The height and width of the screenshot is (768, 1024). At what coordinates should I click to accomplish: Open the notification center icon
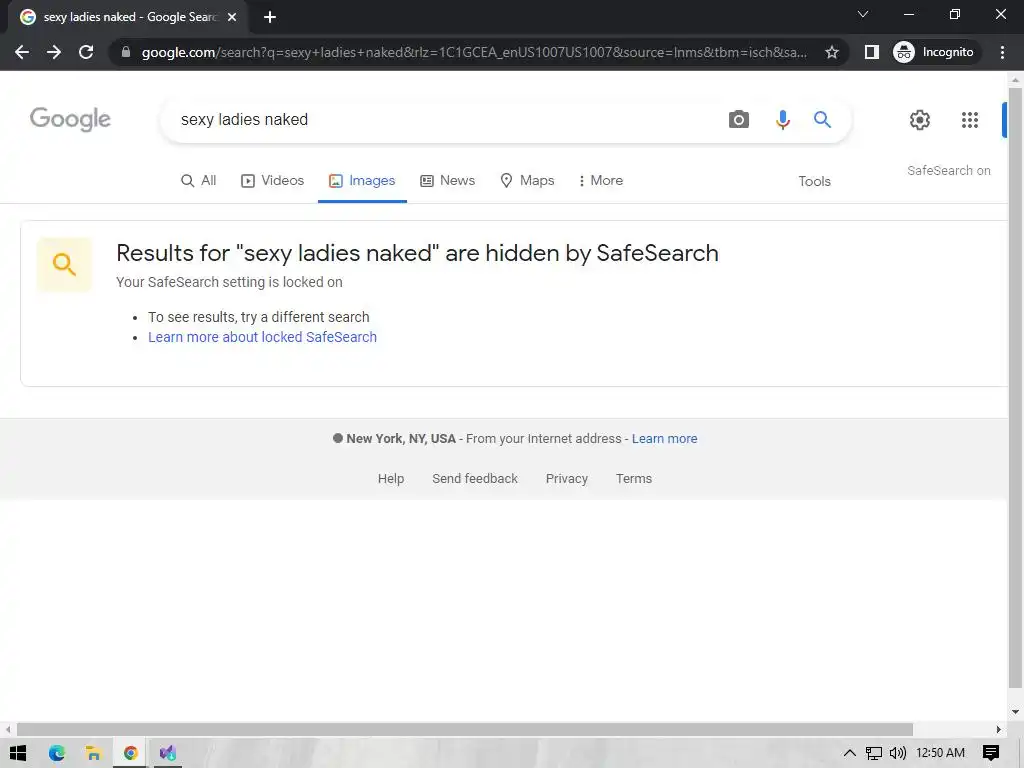(991, 753)
